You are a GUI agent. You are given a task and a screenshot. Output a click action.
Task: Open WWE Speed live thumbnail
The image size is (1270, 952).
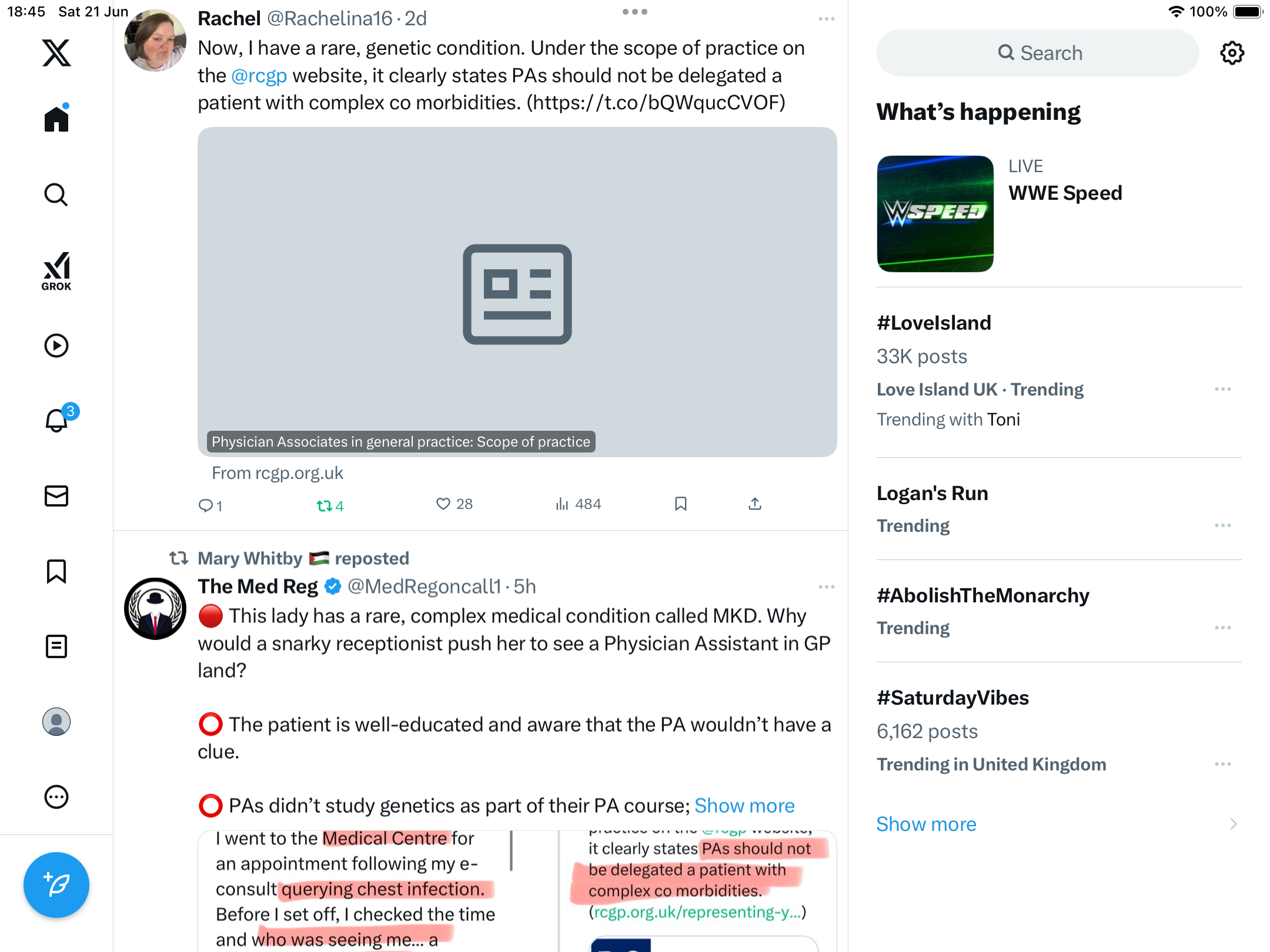[x=935, y=214]
